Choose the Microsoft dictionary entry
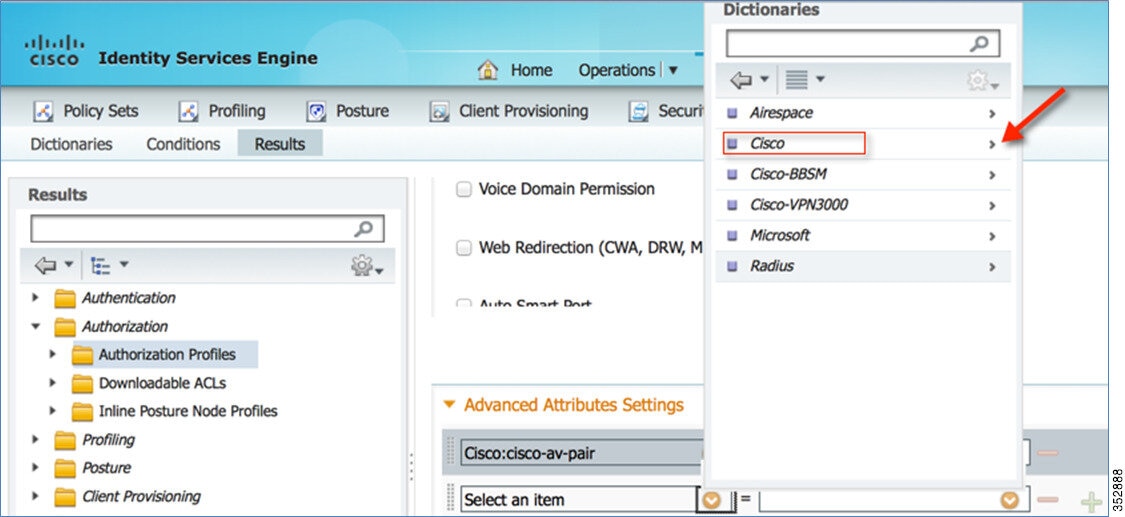Viewport: 1125px width, 517px height. (863, 235)
